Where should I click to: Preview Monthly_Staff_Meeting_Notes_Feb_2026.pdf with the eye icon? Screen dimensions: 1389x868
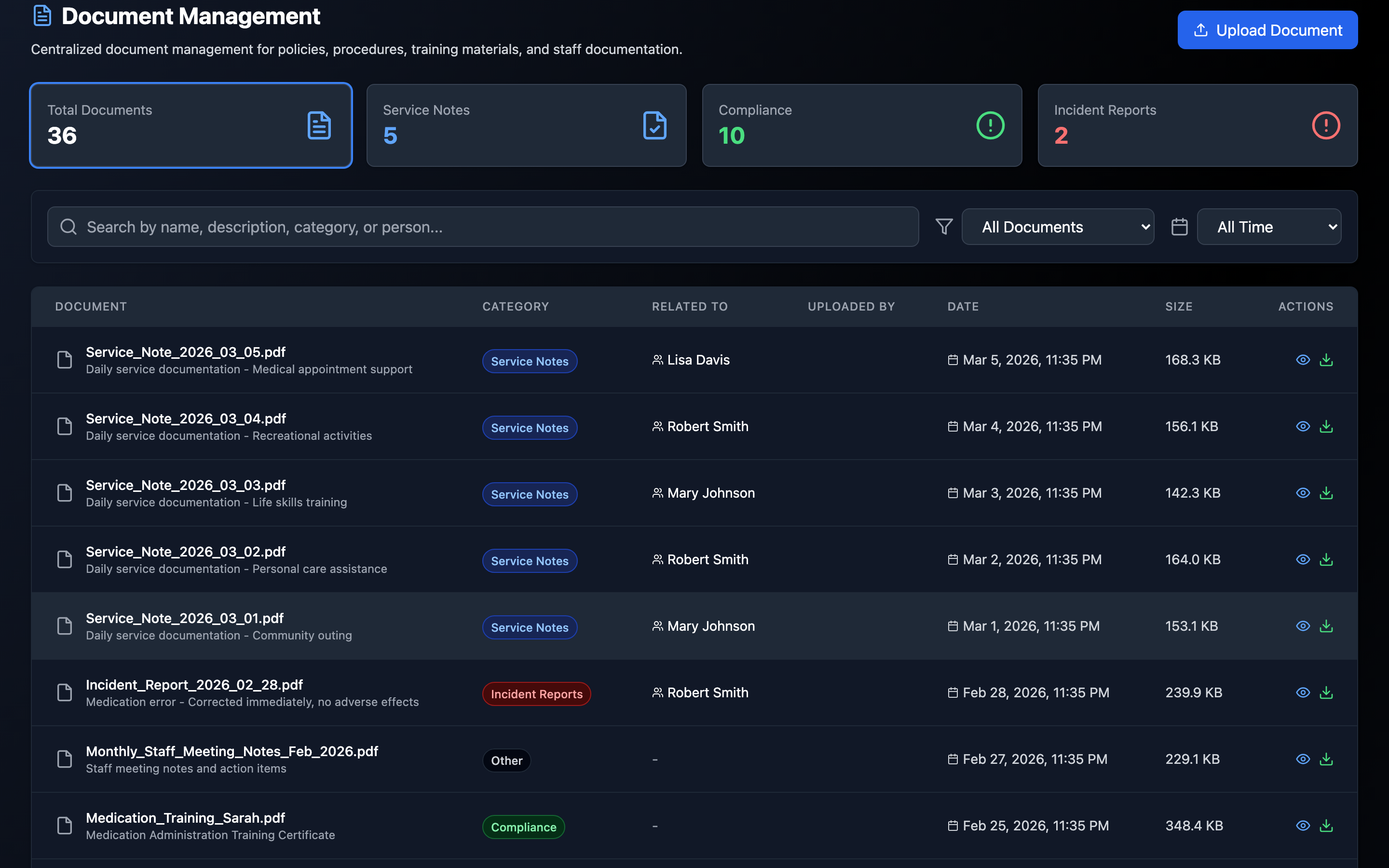[1303, 759]
